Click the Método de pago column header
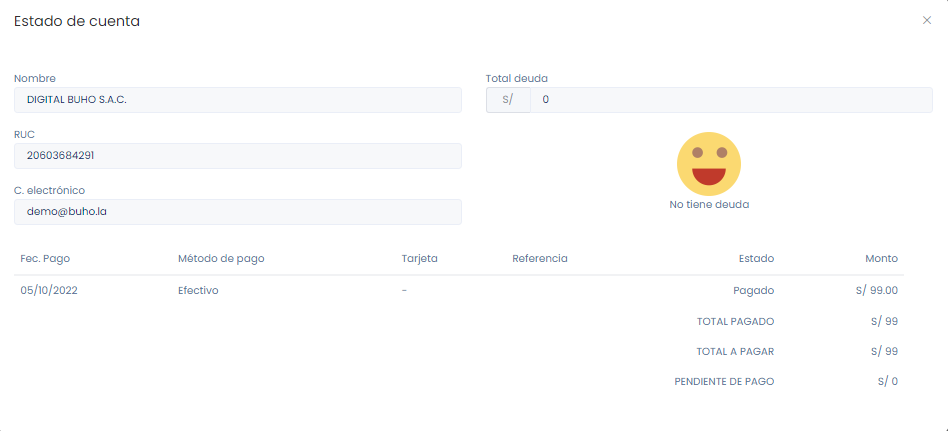948x431 pixels. [x=221, y=258]
